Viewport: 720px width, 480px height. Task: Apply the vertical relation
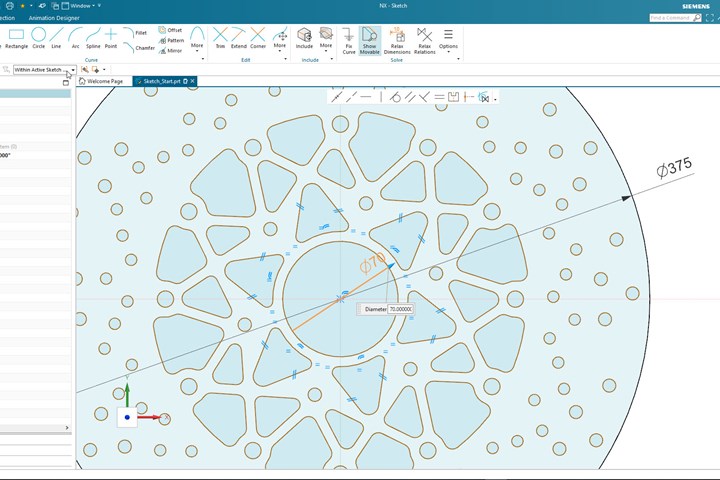[x=381, y=97]
